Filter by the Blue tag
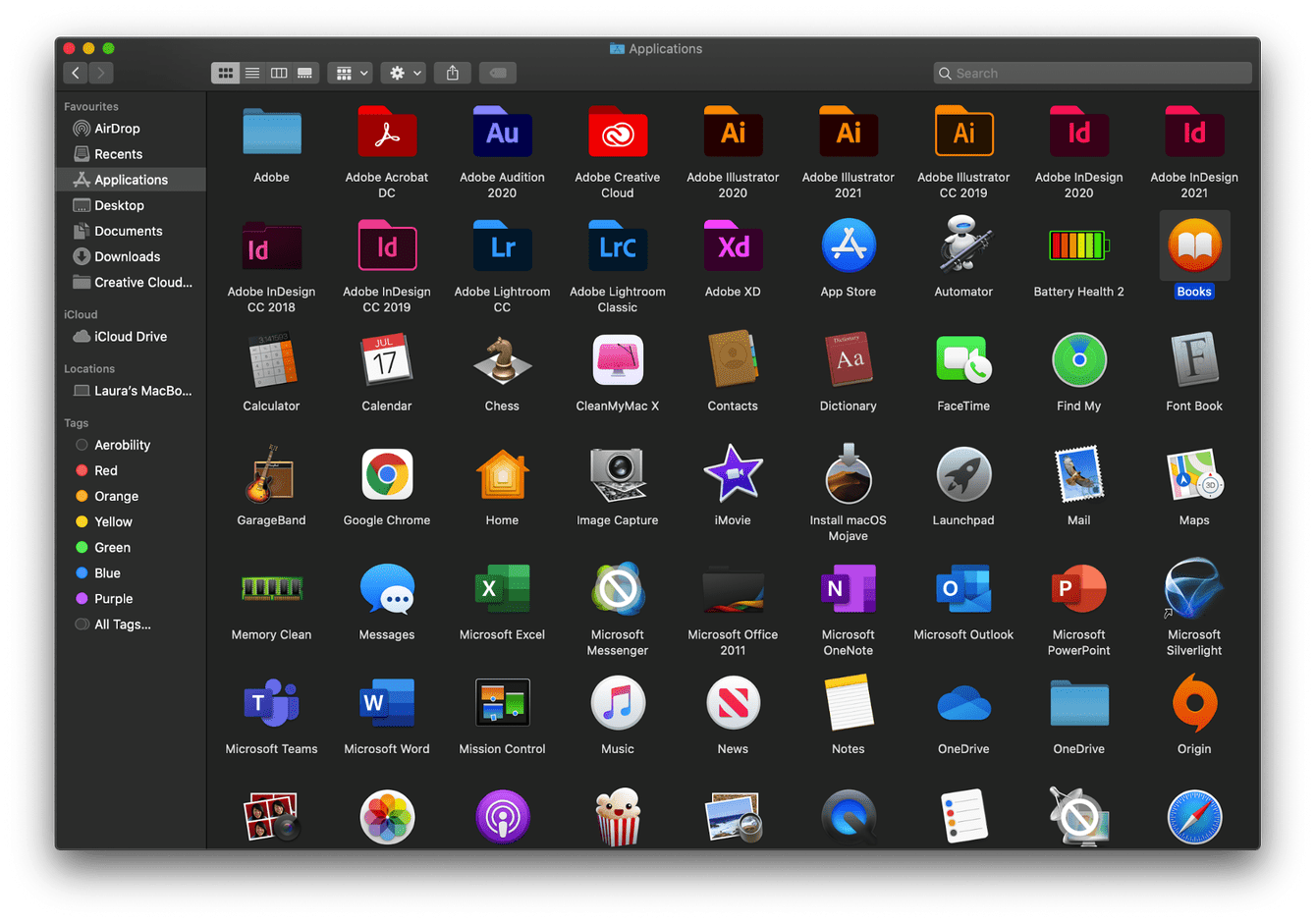The width and height of the screenshot is (1316, 923). [132, 572]
